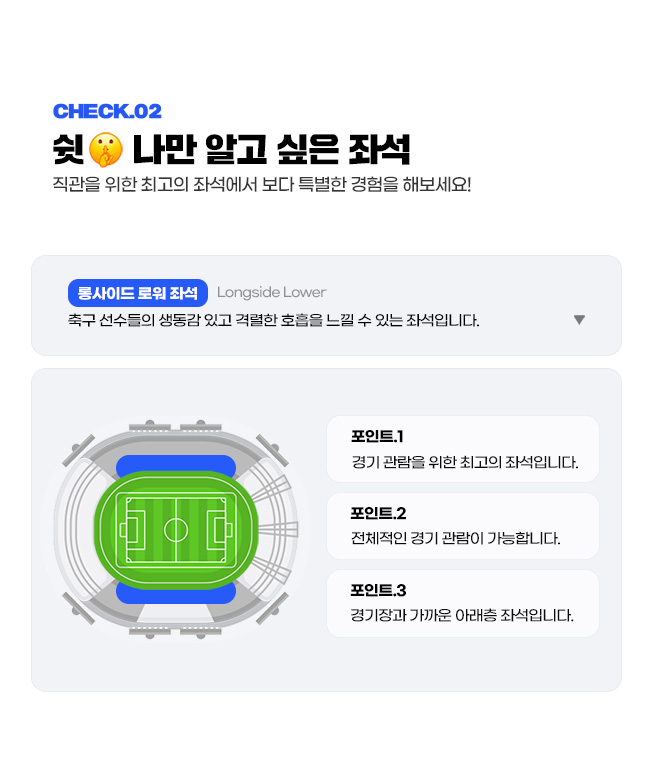
Task: Click subtitle text about 최고의 좌석
Action: coord(262,184)
